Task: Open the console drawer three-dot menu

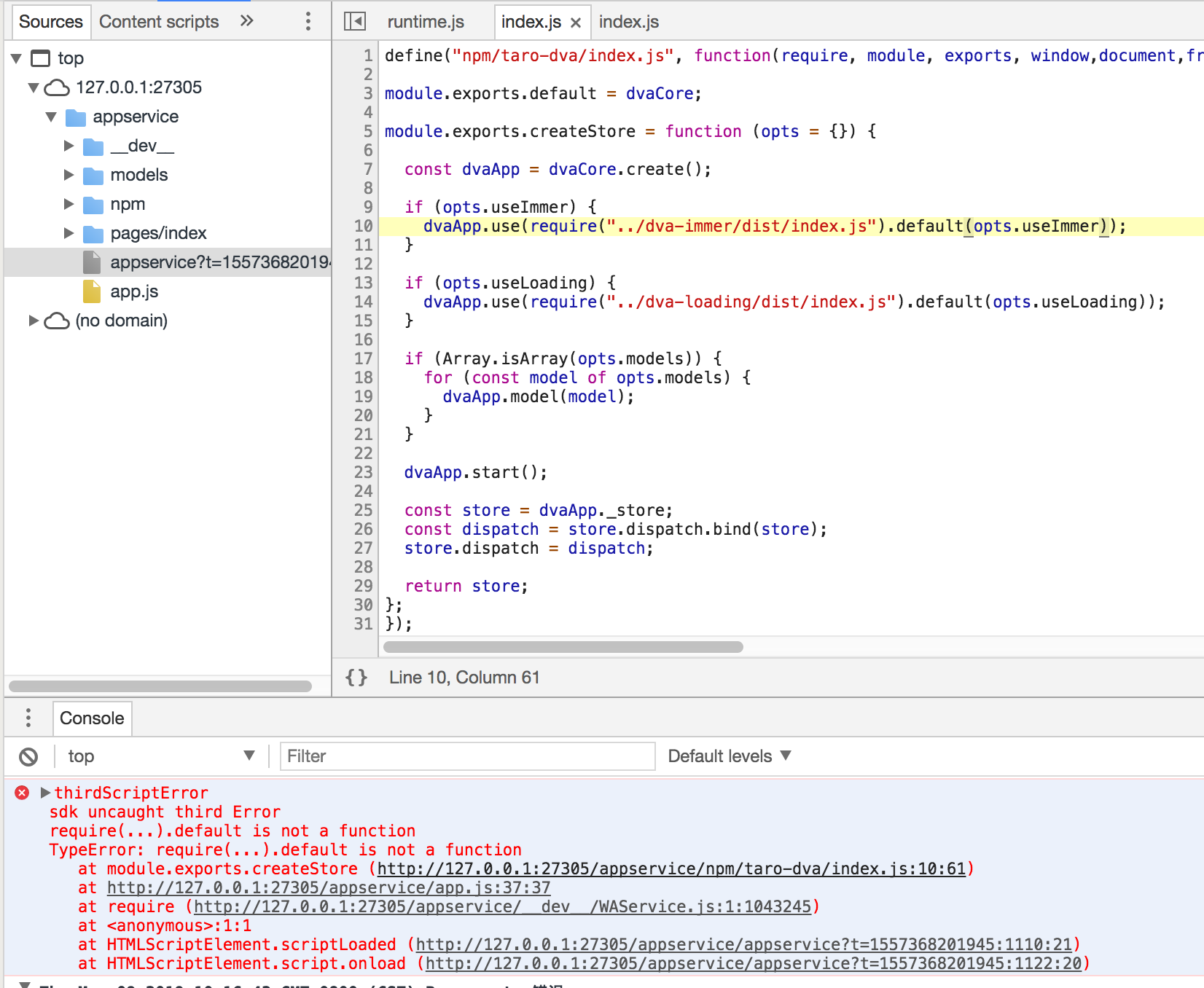Action: [28, 718]
